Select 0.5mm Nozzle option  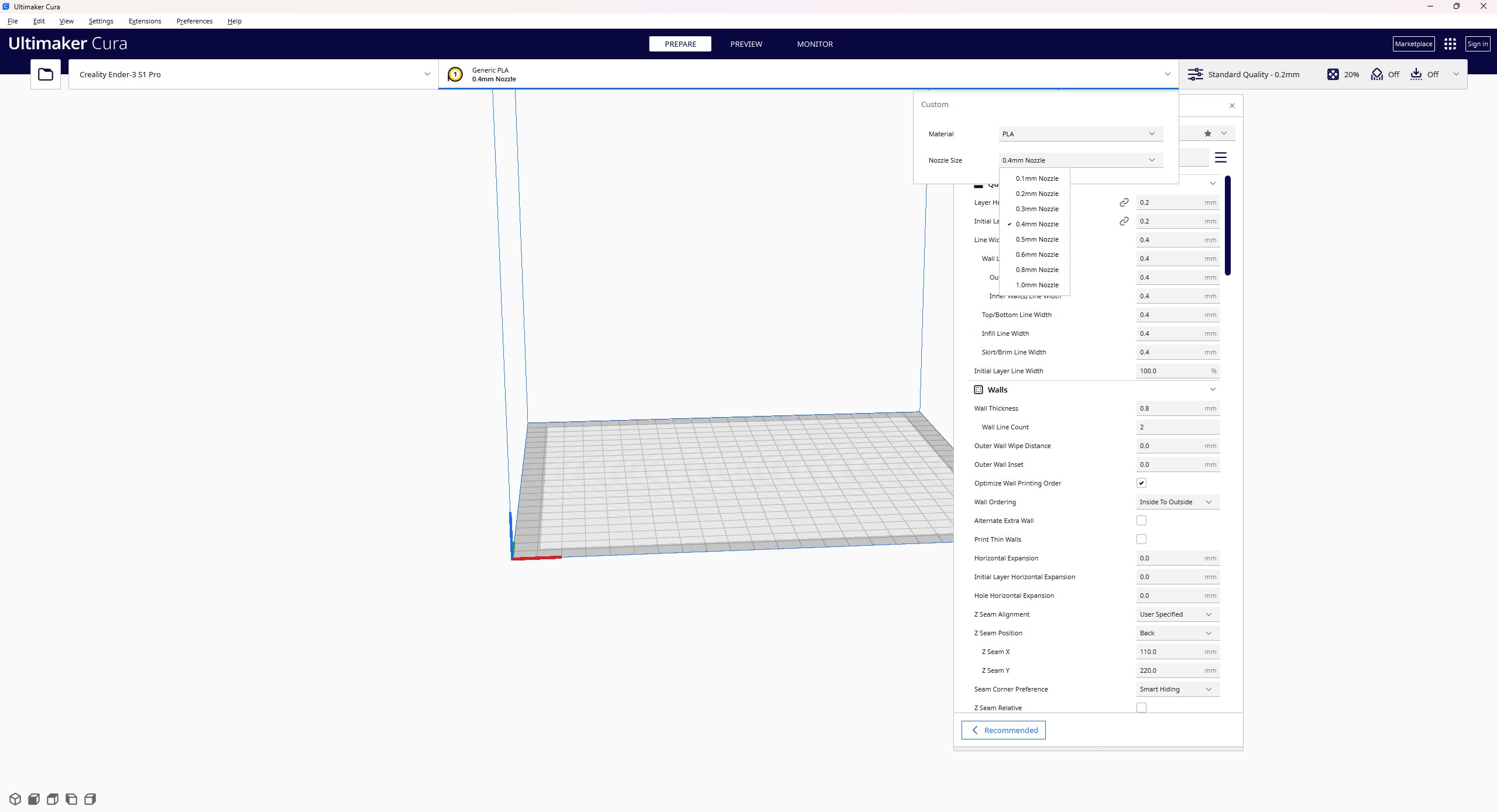click(x=1035, y=239)
